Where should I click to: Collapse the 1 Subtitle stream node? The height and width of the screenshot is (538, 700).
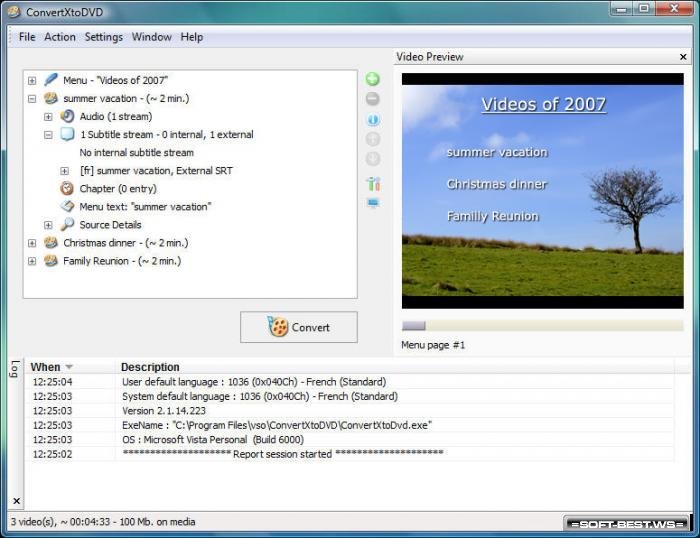[48, 134]
